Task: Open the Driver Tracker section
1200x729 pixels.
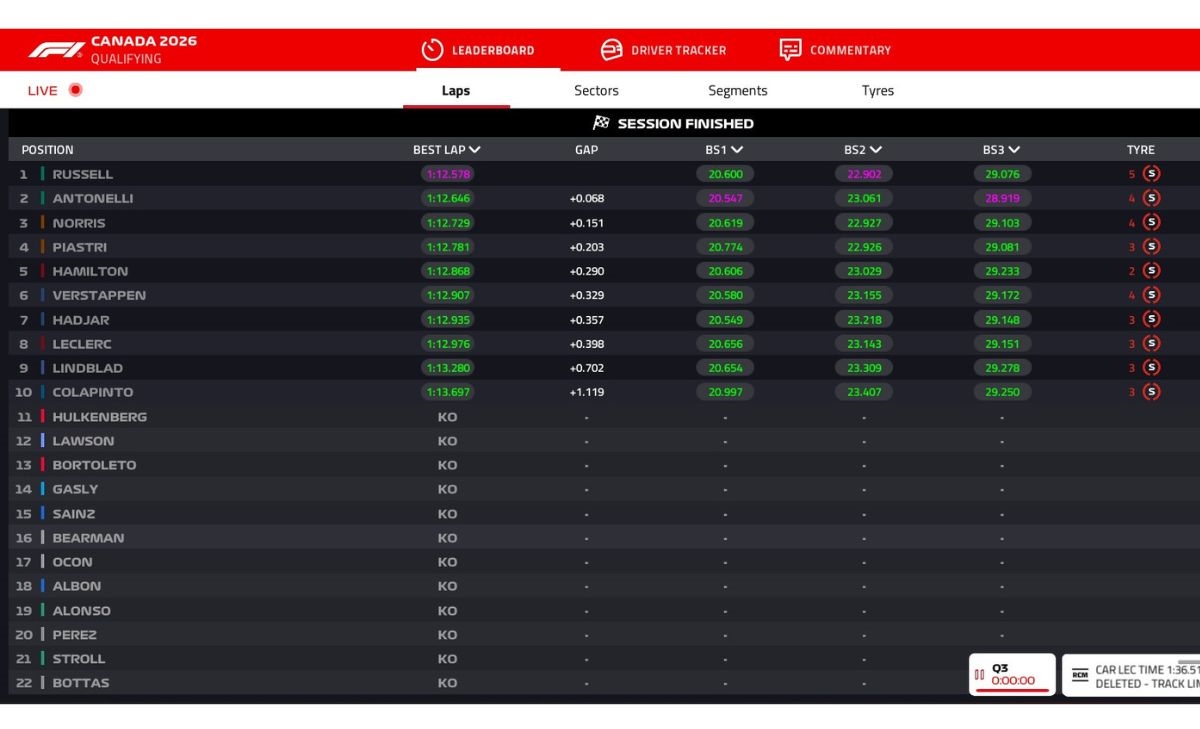Action: pos(663,50)
